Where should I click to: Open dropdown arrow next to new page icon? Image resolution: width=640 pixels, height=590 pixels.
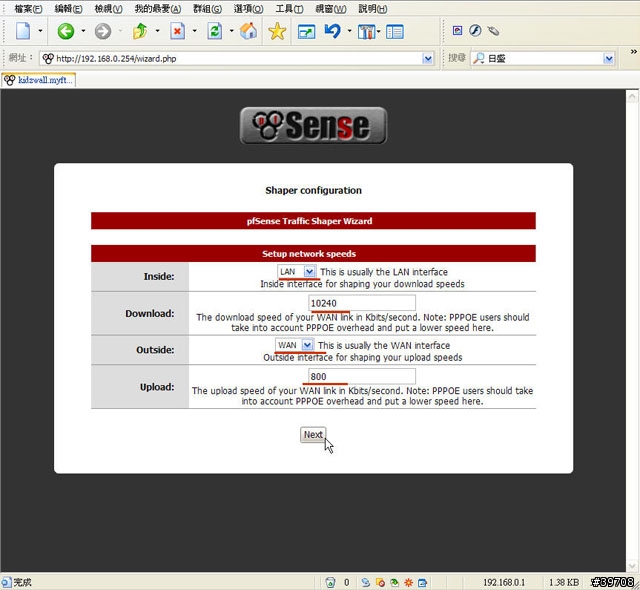(40, 31)
